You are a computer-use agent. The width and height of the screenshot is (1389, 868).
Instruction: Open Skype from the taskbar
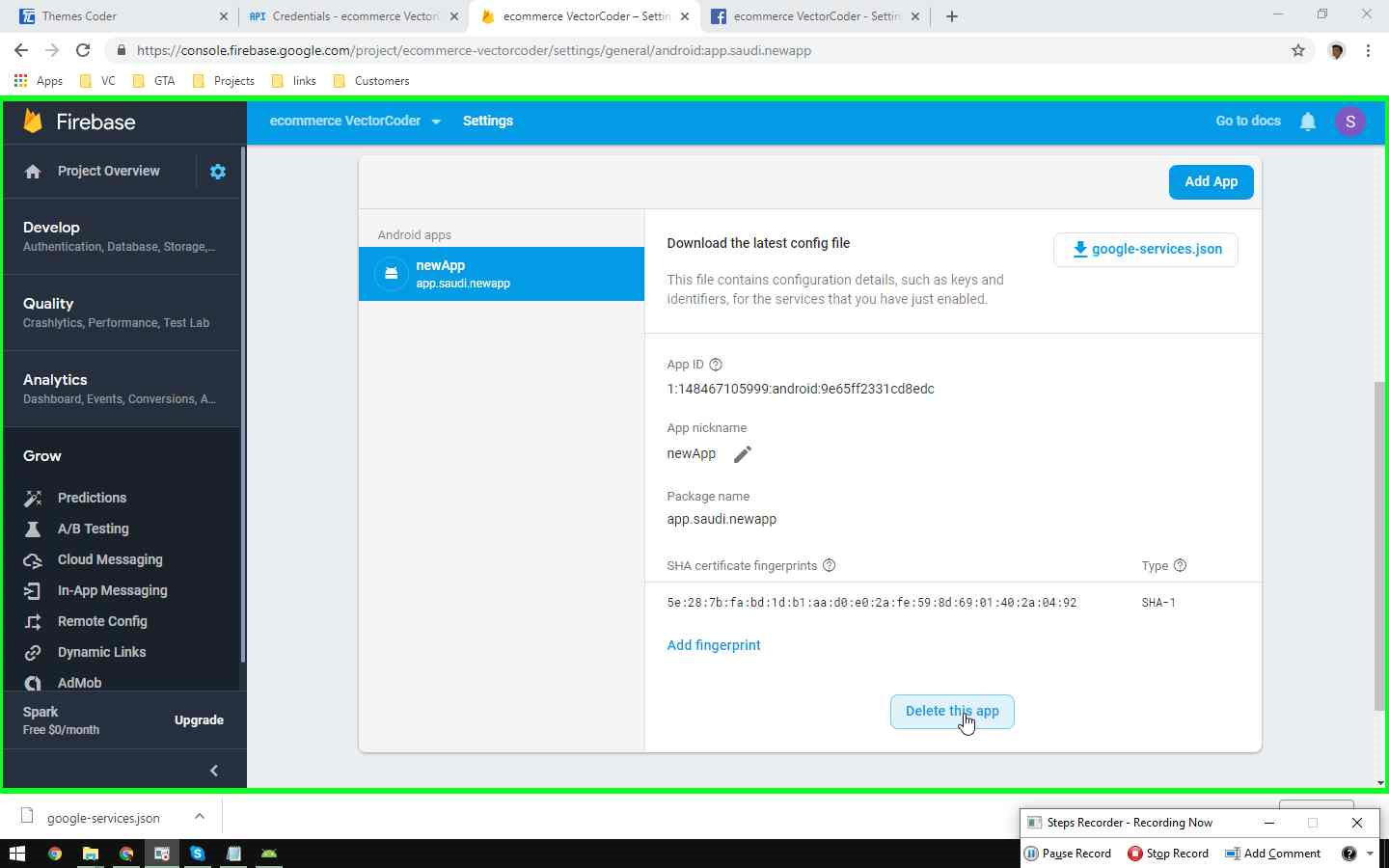click(198, 854)
